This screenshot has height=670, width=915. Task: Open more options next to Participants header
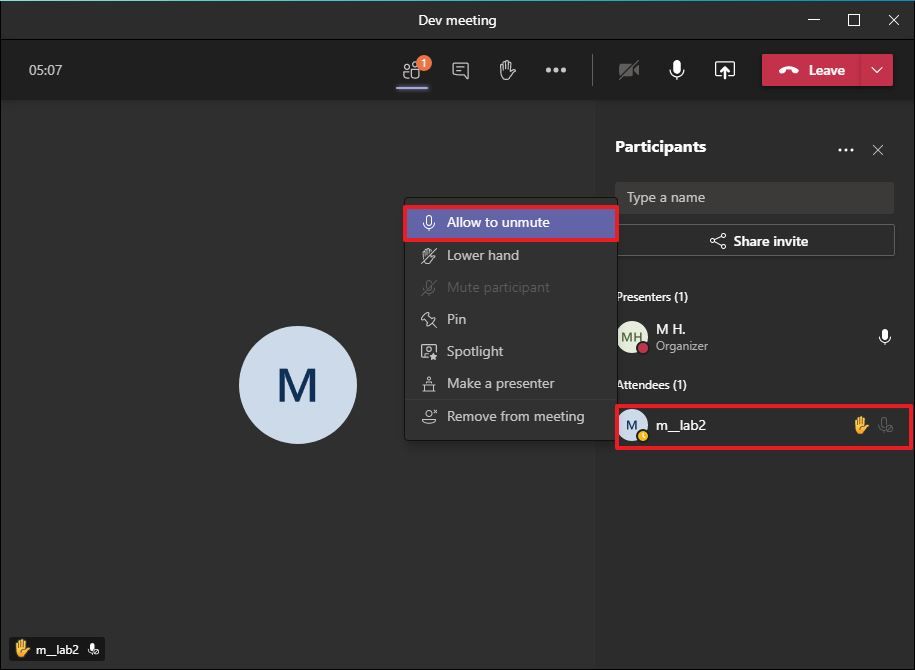[846, 149]
